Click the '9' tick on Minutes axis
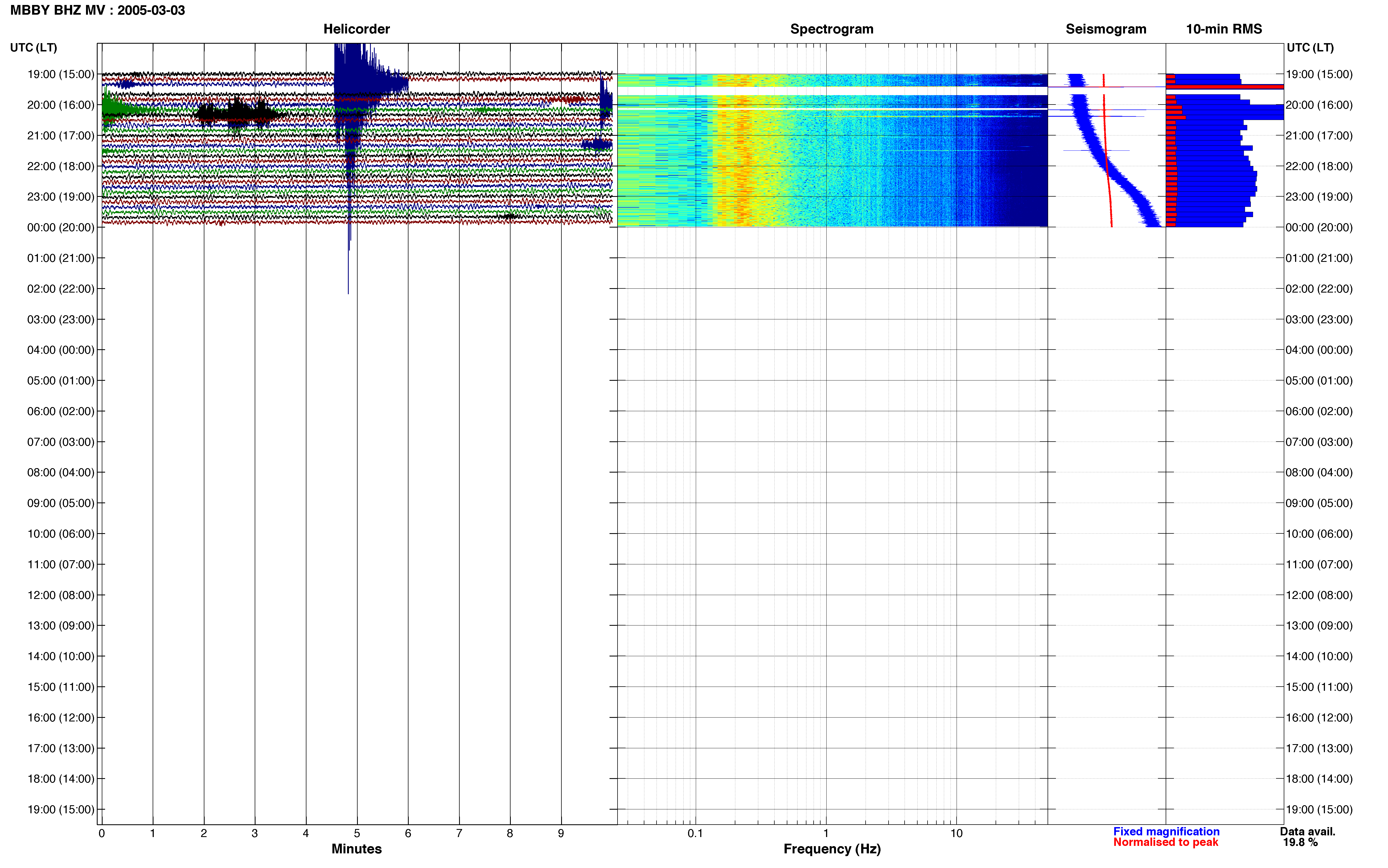Screen dimensions: 1388x868 coord(561,833)
